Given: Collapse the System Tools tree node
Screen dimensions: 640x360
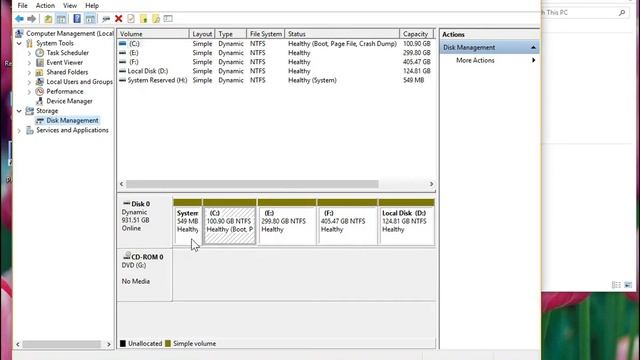Looking at the screenshot, I should [x=19, y=43].
